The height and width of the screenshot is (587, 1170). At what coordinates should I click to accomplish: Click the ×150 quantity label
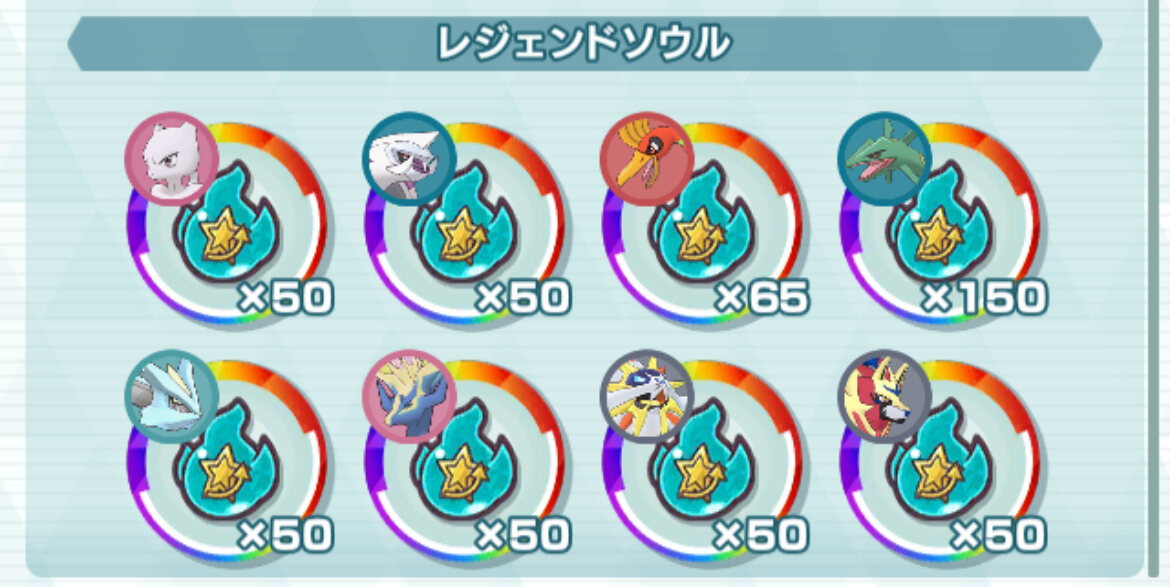coord(983,298)
